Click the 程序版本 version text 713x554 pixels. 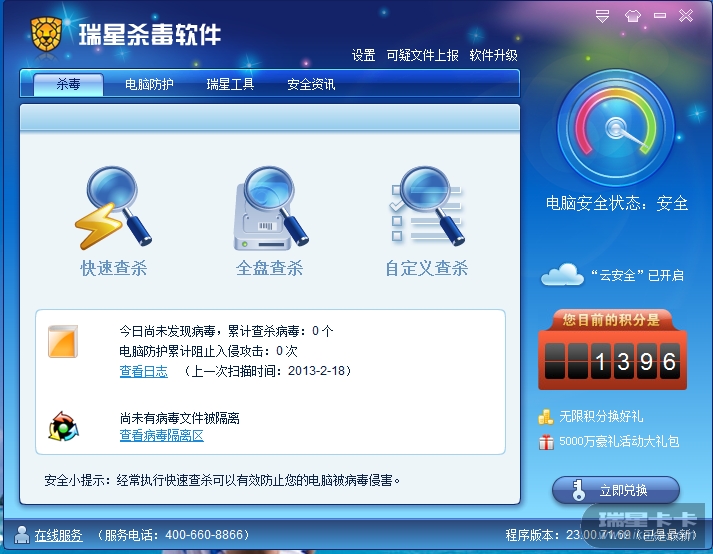(x=601, y=534)
